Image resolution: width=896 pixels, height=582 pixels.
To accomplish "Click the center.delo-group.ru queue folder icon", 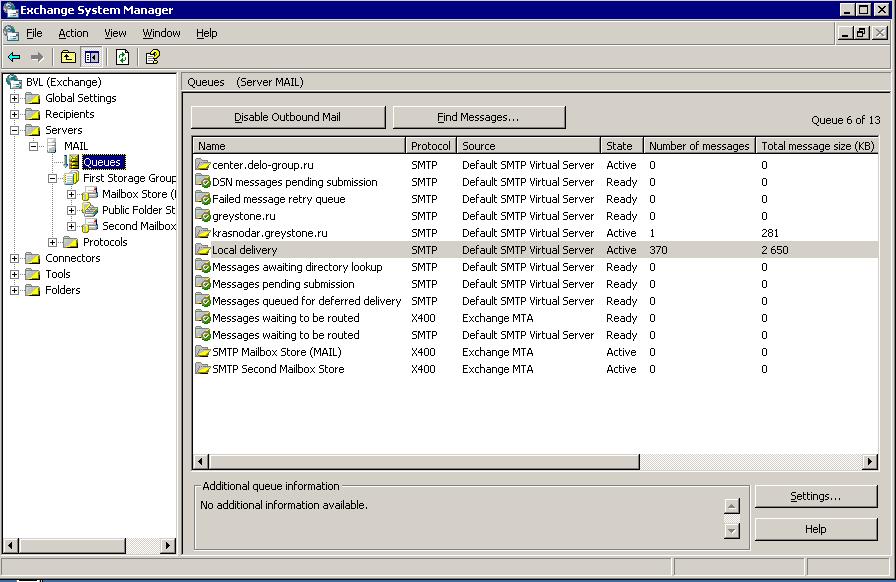I will pyautogui.click(x=202, y=165).
